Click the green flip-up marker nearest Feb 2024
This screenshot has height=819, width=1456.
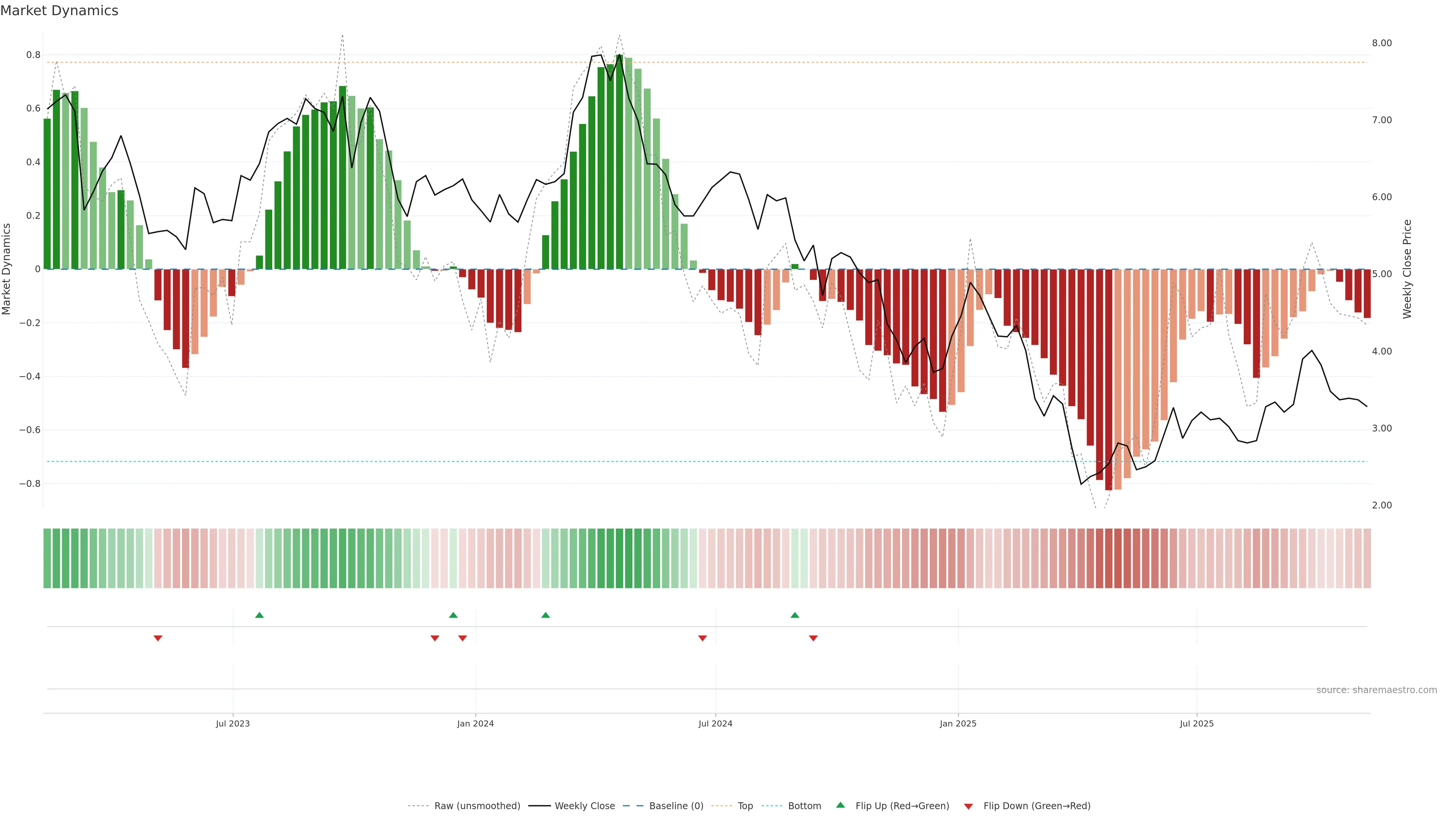[546, 615]
